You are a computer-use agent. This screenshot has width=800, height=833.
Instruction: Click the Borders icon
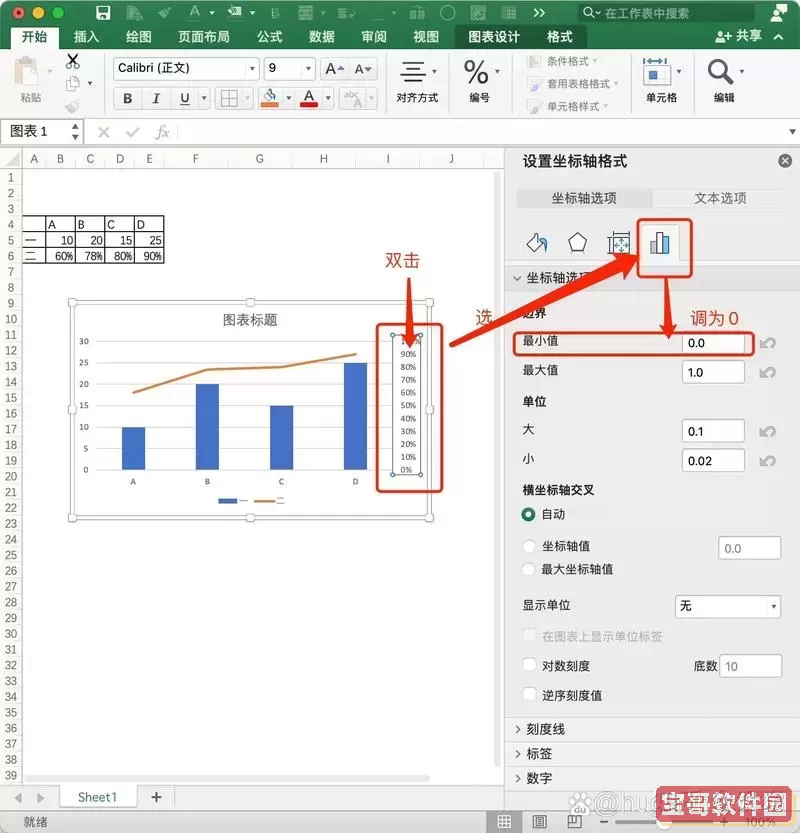[229, 98]
